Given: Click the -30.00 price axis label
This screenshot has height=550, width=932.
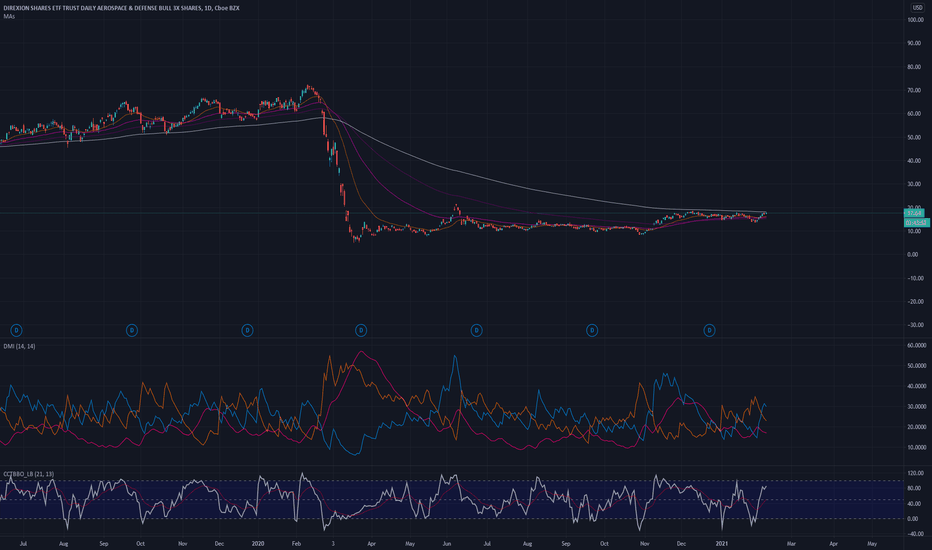Looking at the screenshot, I should tap(915, 325).
